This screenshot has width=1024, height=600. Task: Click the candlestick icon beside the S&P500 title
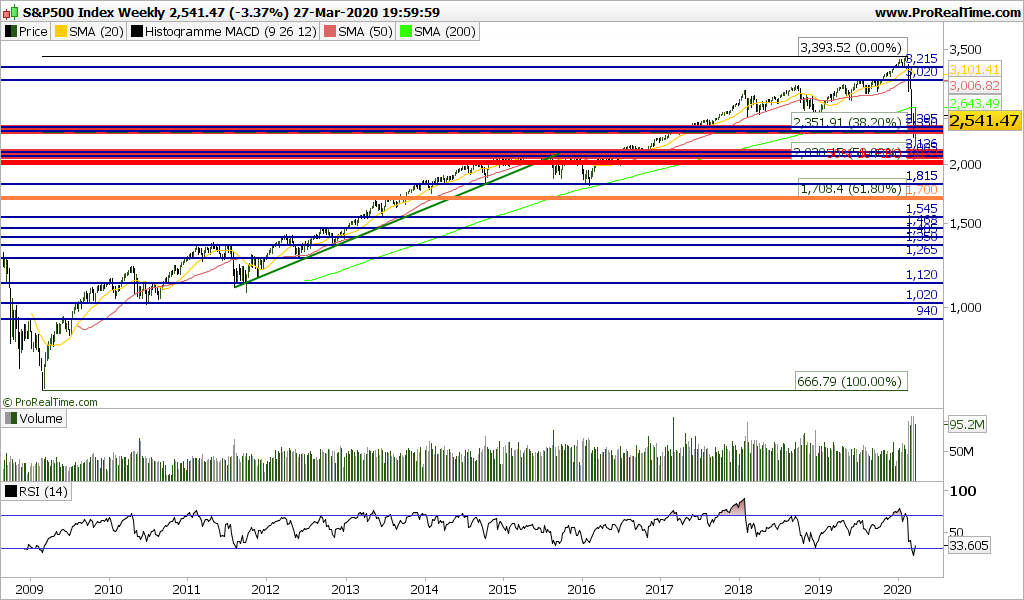(11, 12)
